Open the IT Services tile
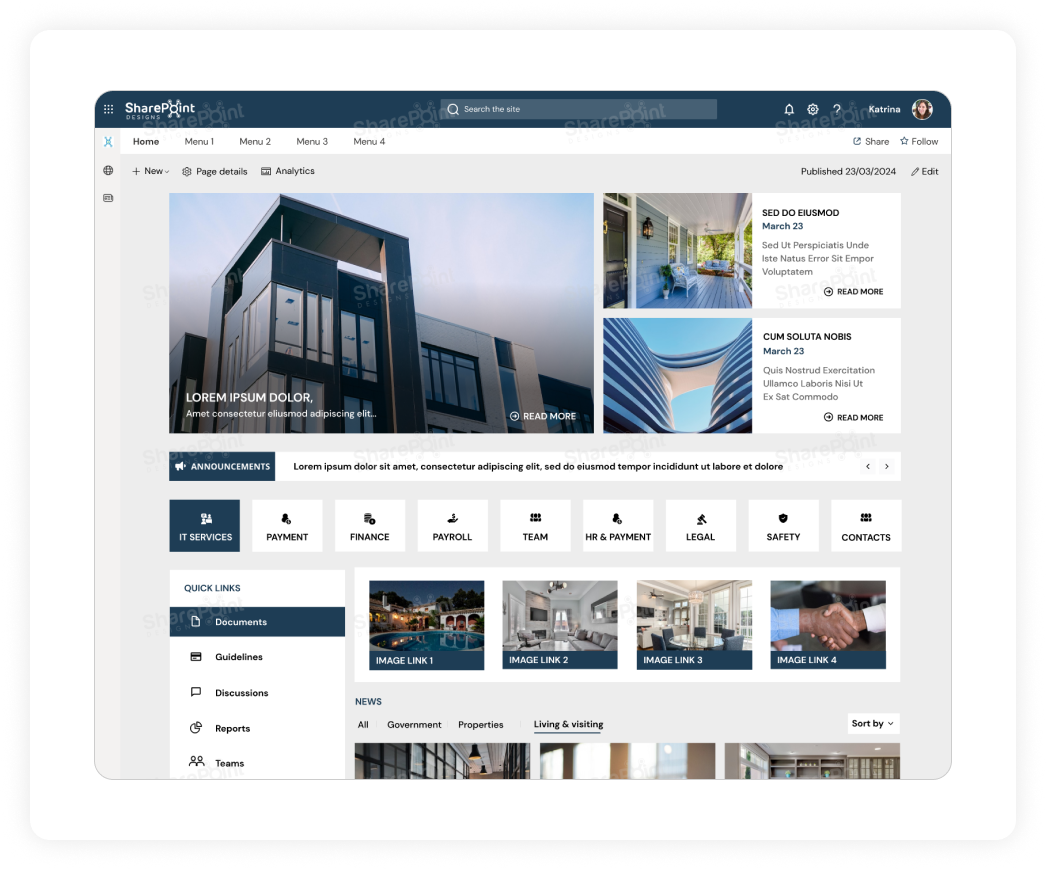 (205, 526)
